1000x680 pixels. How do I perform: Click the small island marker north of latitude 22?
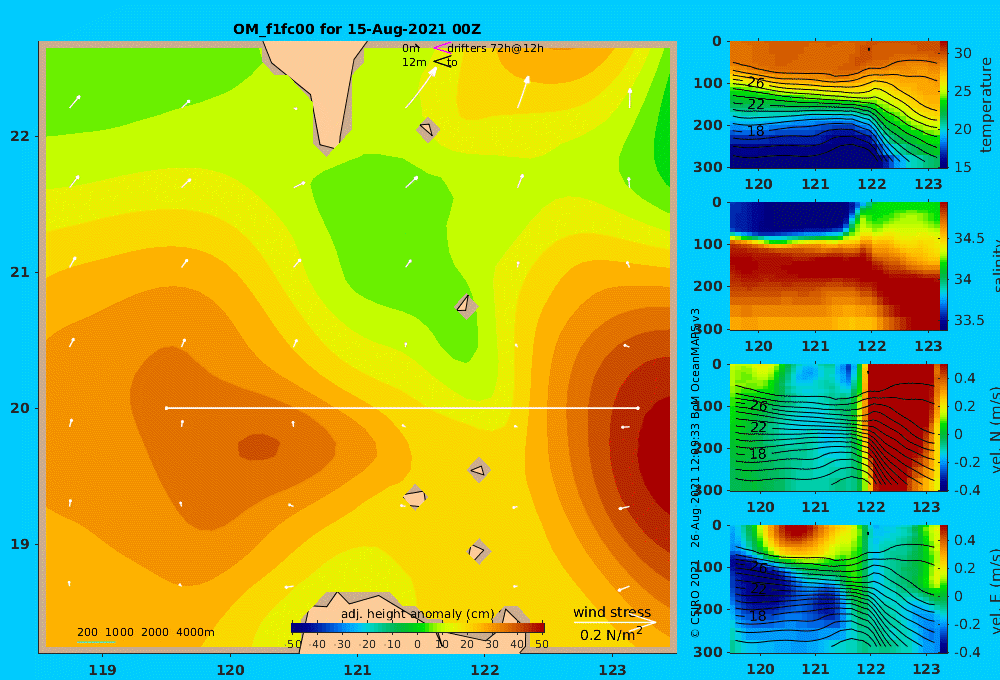click(427, 129)
